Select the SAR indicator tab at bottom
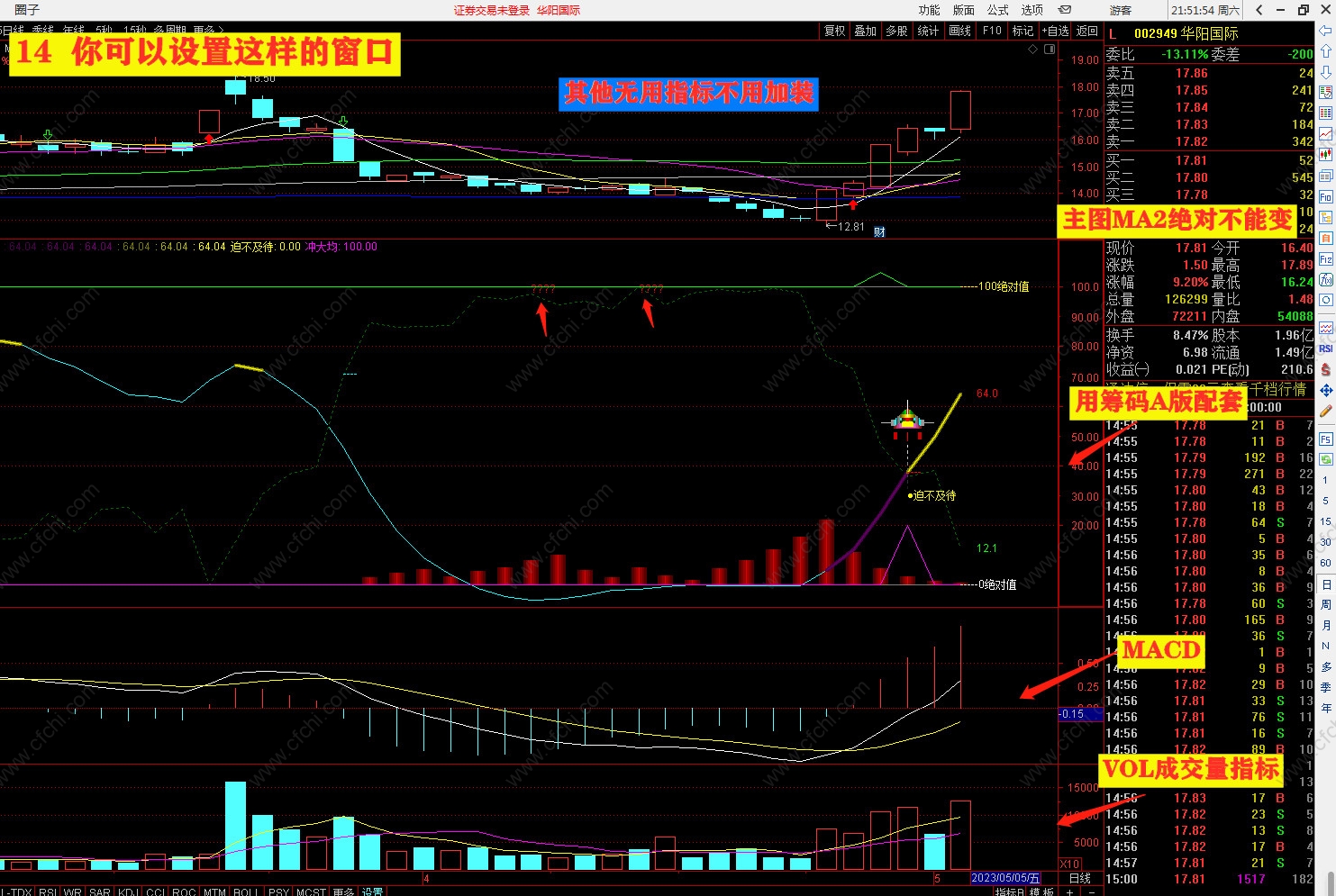 point(100,891)
